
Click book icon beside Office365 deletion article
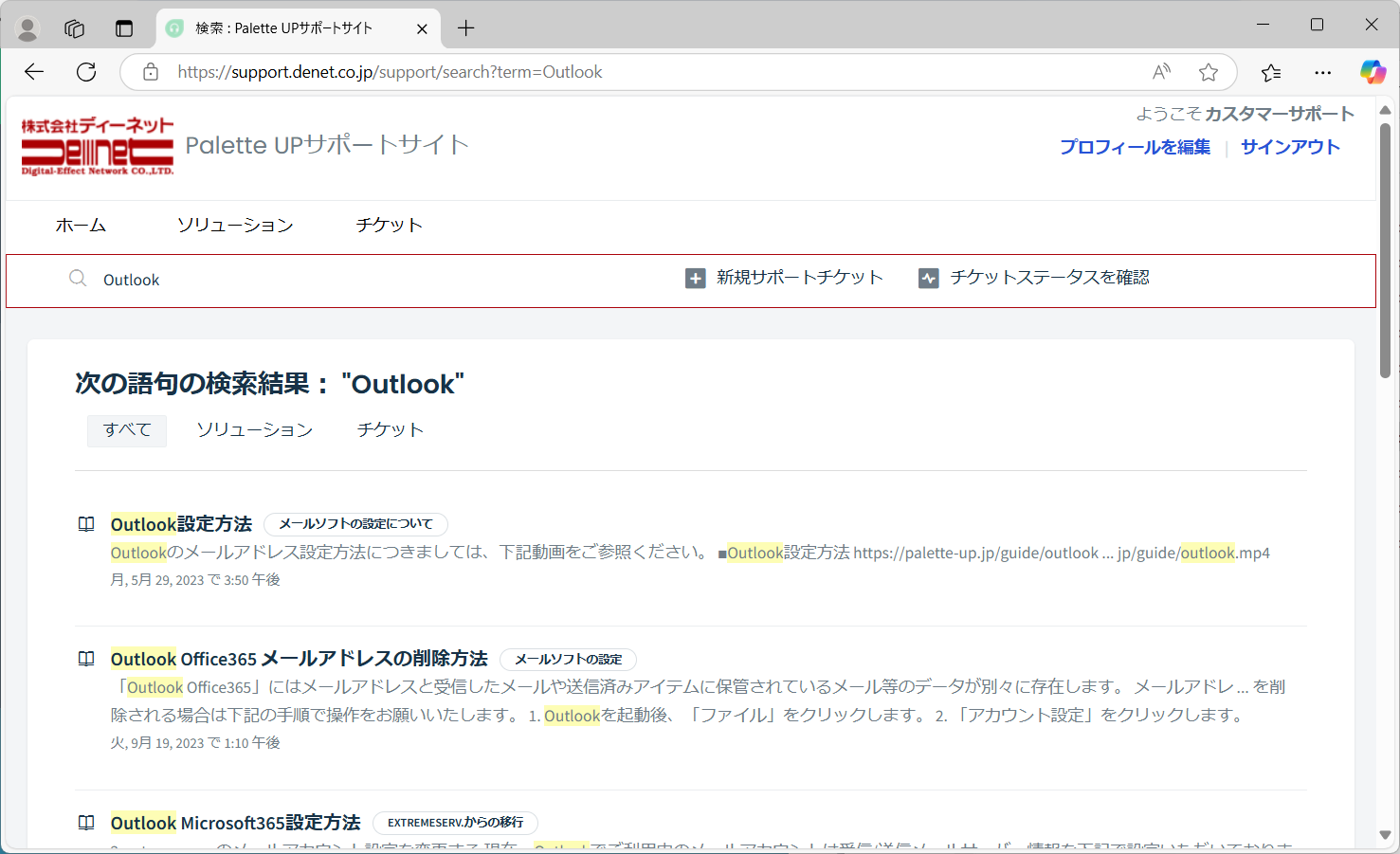pyautogui.click(x=86, y=659)
